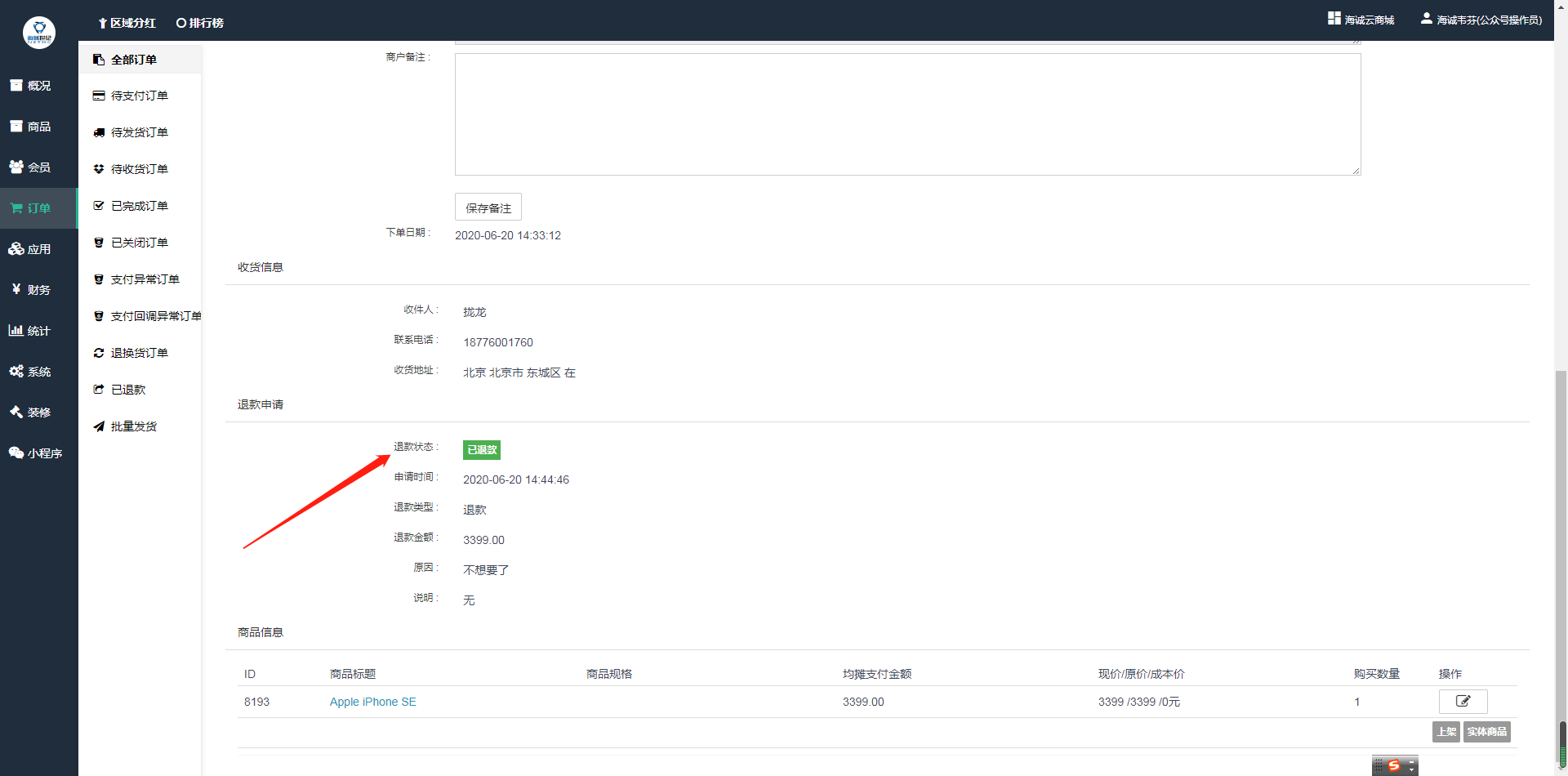Click 现价/原价/成本价 column header
Viewport: 1568px width, 776px height.
(1142, 674)
